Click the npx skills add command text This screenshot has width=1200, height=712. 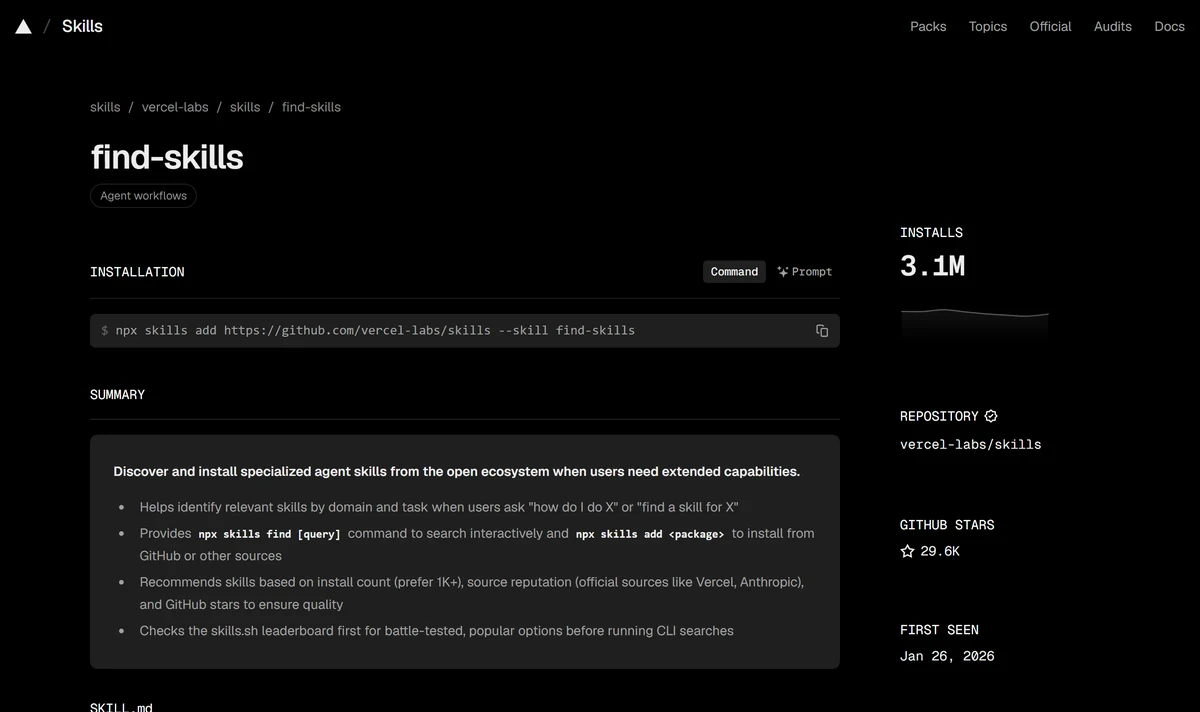(375, 330)
